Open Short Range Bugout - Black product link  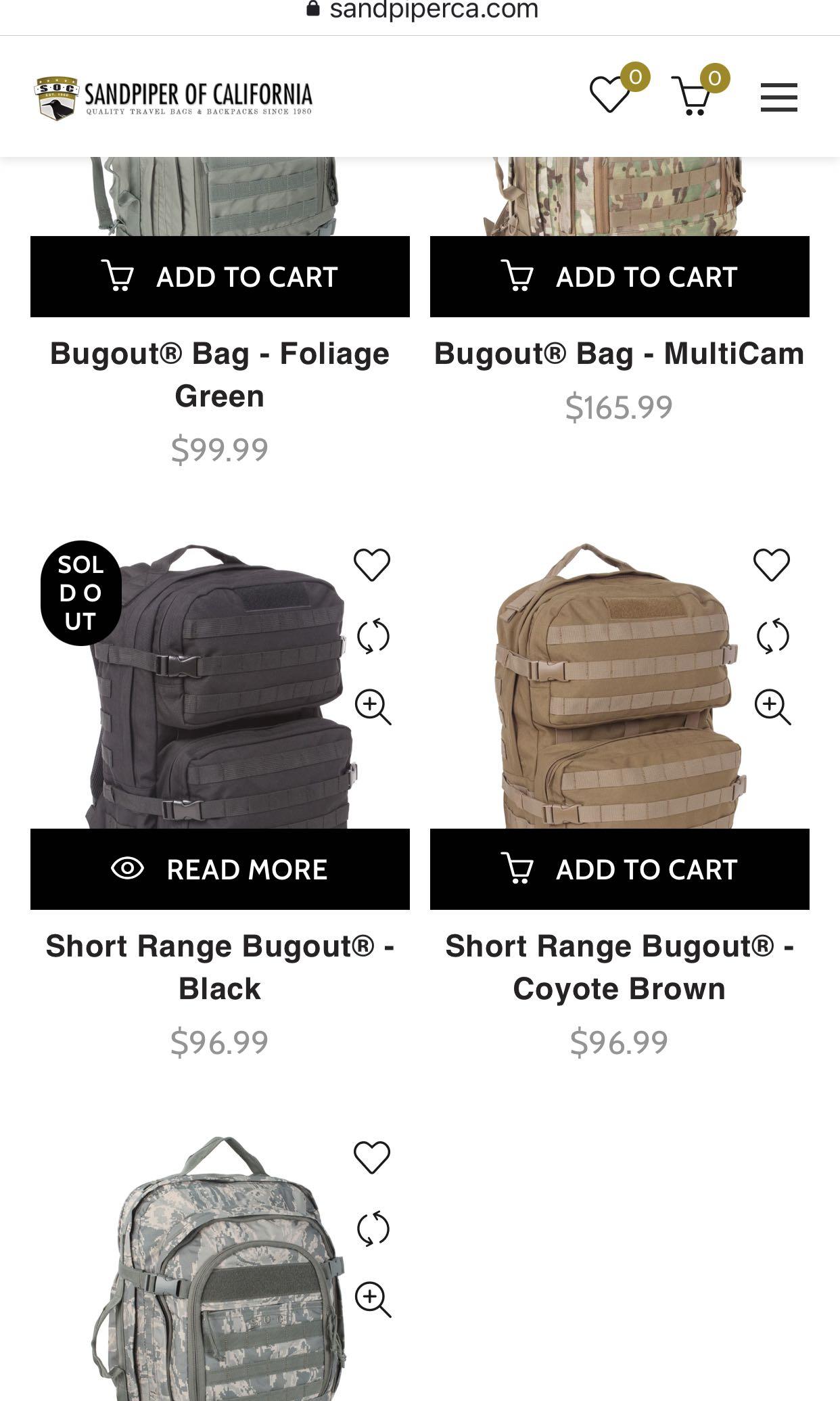click(x=220, y=967)
